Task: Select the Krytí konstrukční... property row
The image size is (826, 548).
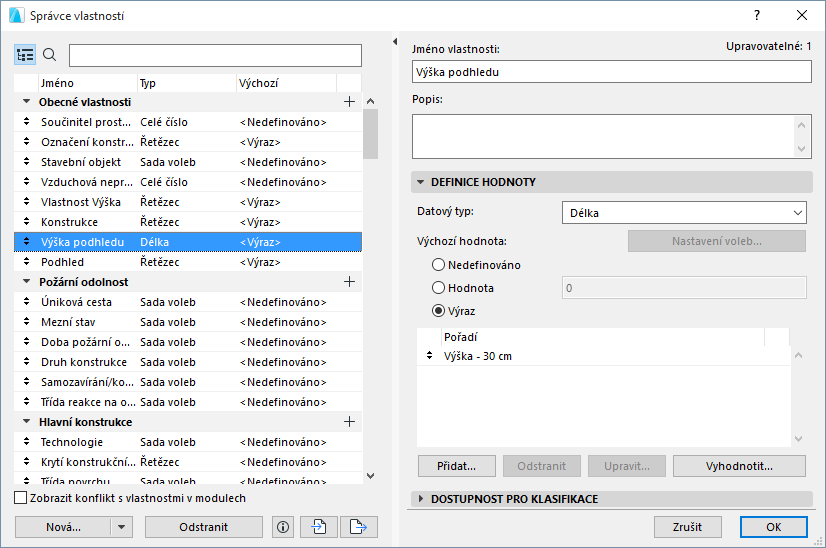Action: 188,462
